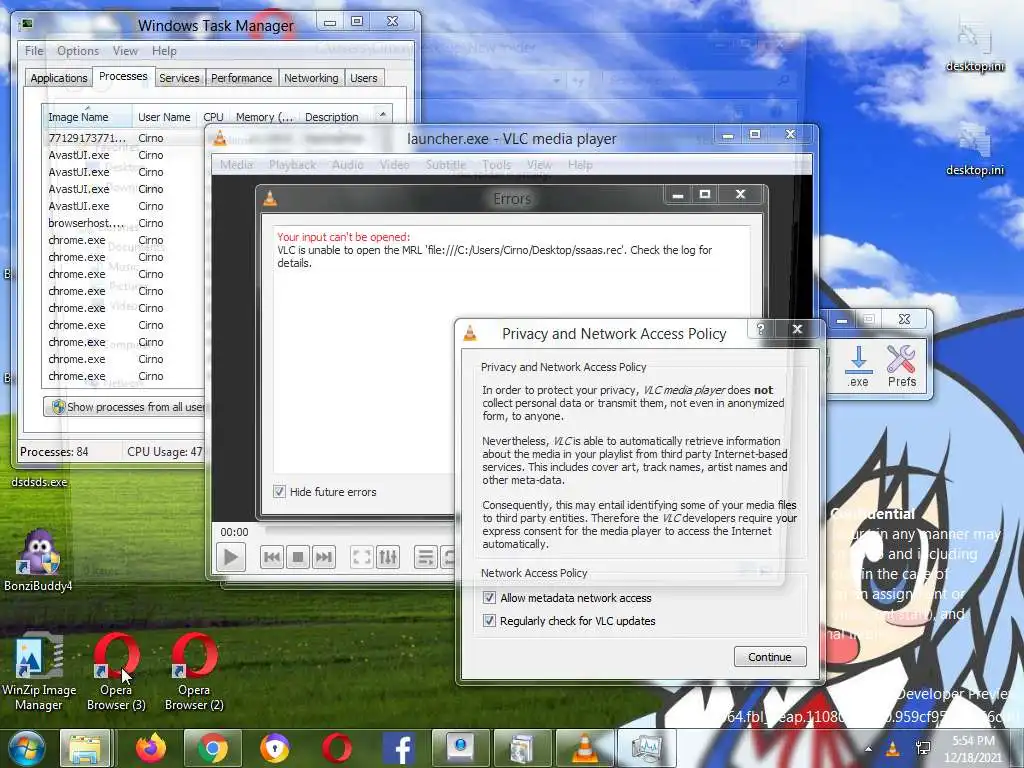Select the 77129173771... process row
The image size is (1024, 768).
[x=124, y=138]
